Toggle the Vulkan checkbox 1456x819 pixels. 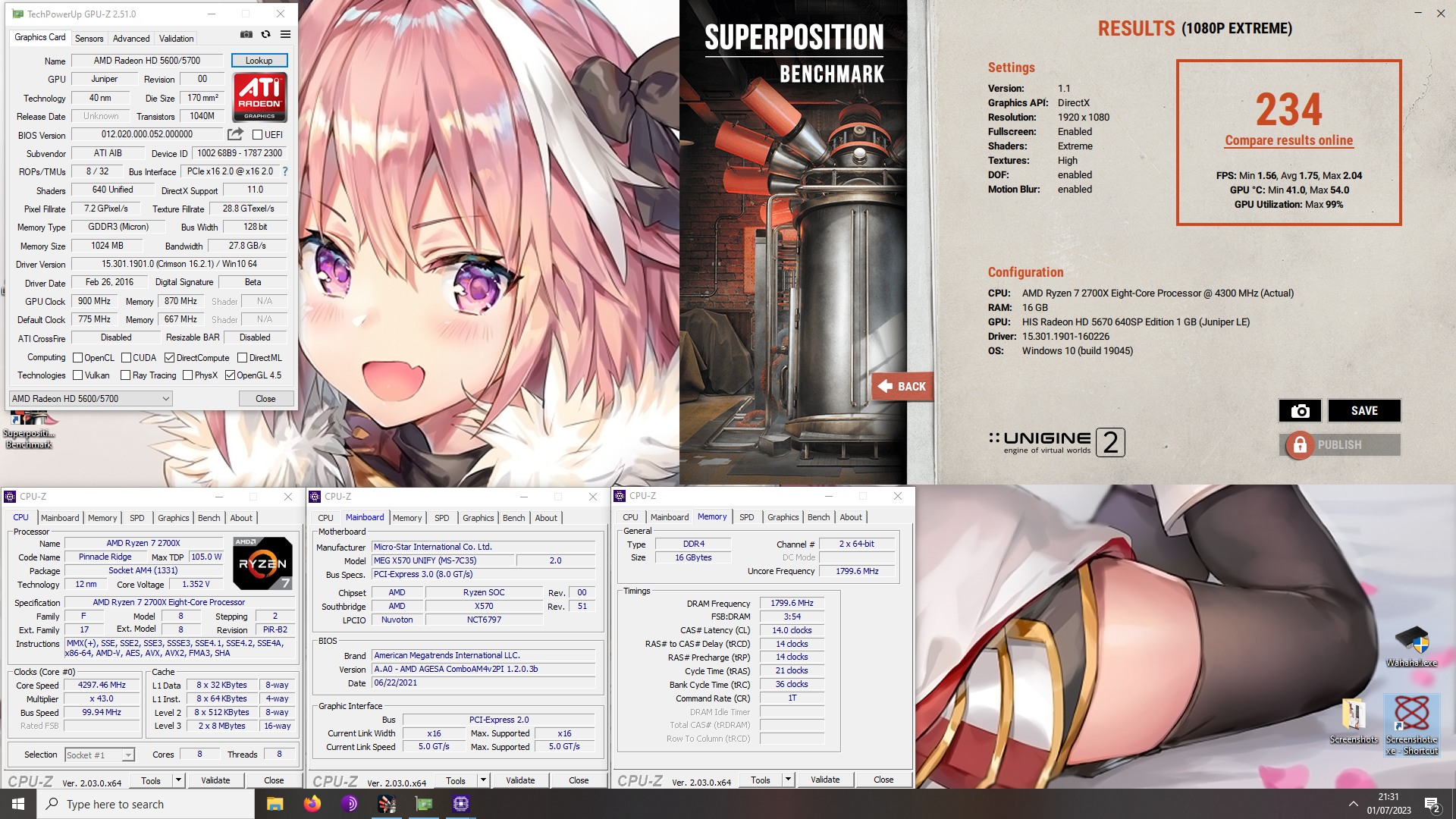tap(77, 375)
